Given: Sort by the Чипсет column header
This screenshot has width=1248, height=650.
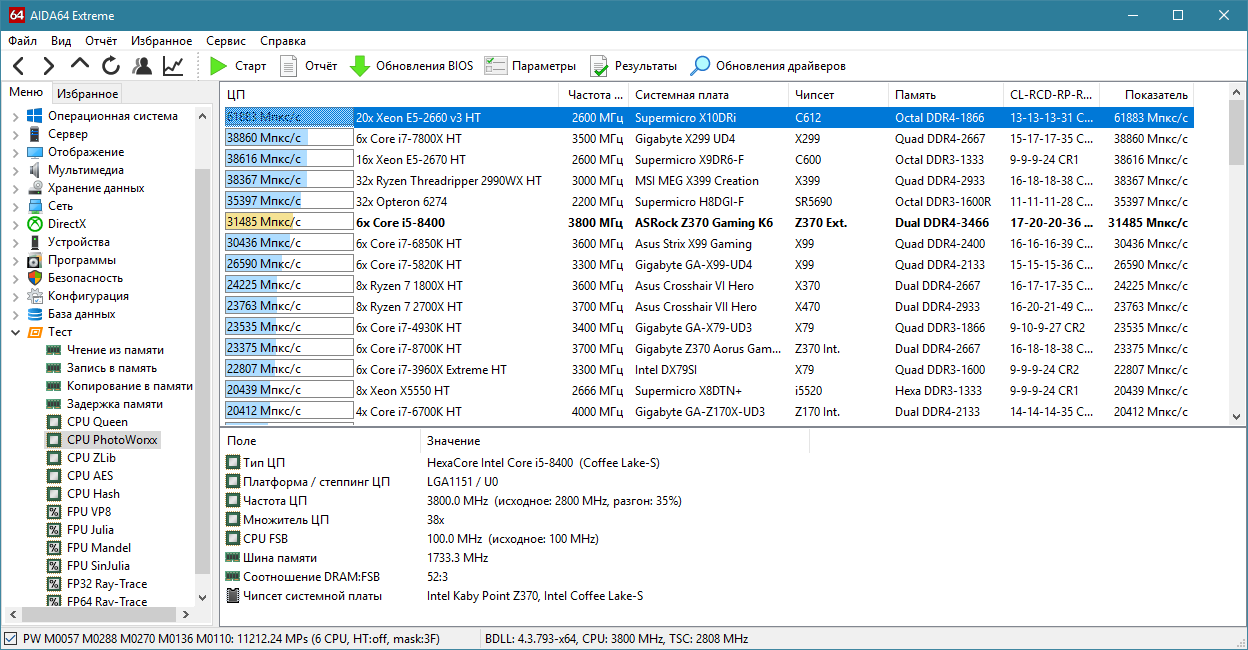Looking at the screenshot, I should pos(838,94).
